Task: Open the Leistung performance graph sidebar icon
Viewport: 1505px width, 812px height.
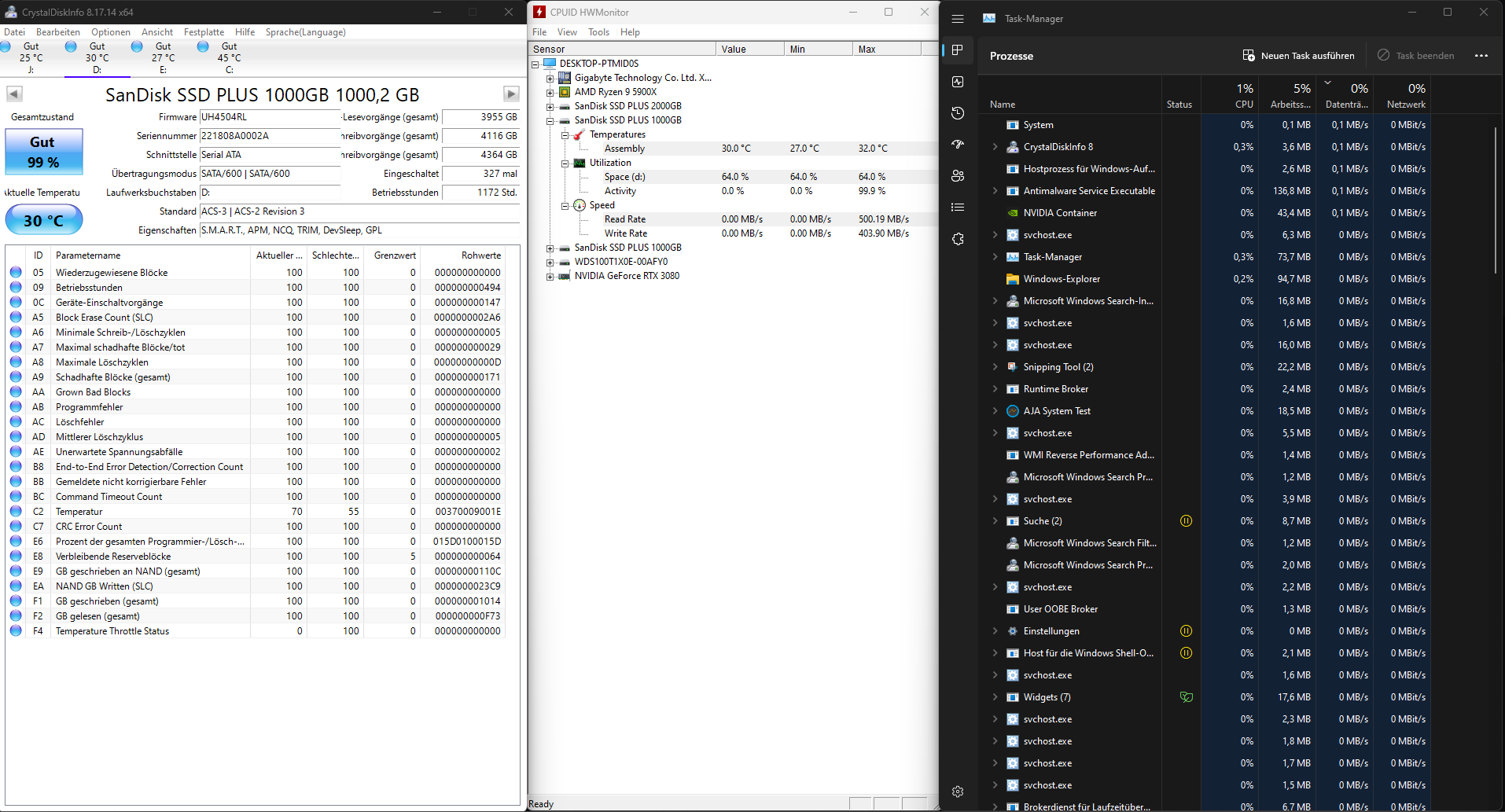Action: pos(958,82)
